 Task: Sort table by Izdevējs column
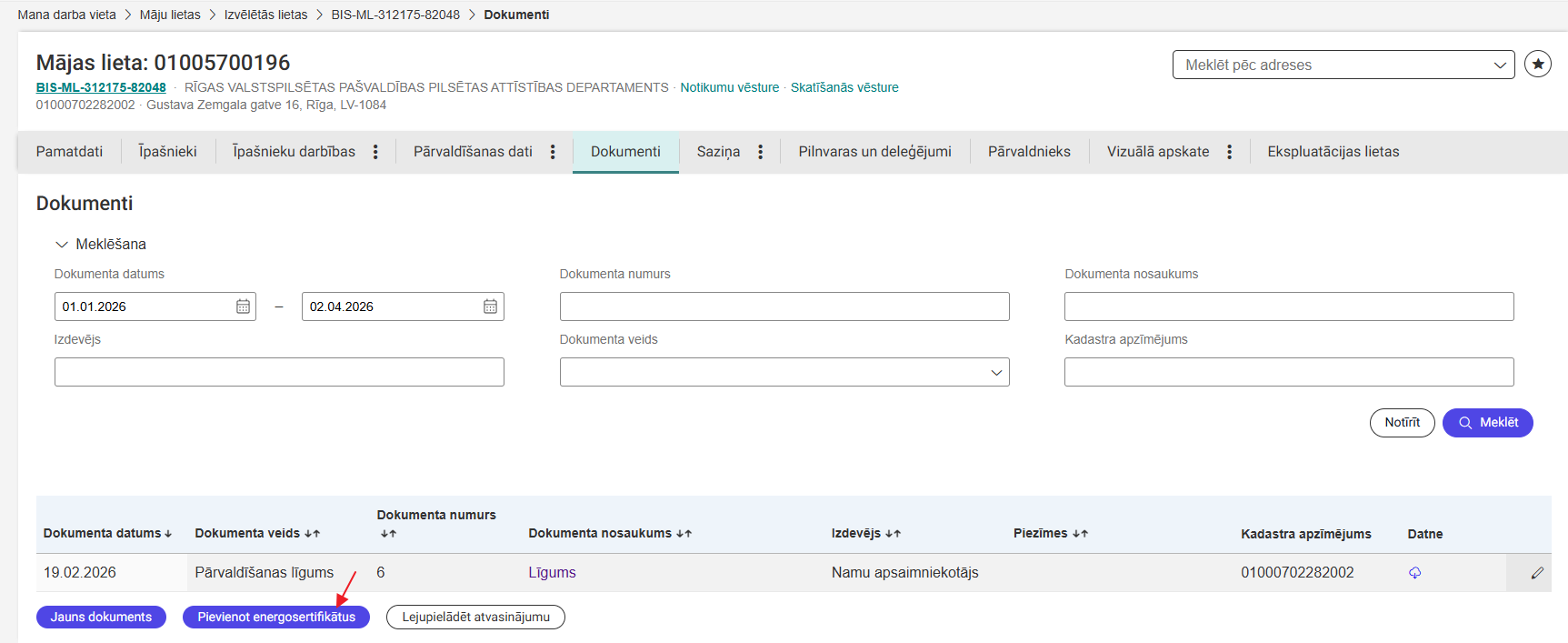(865, 534)
